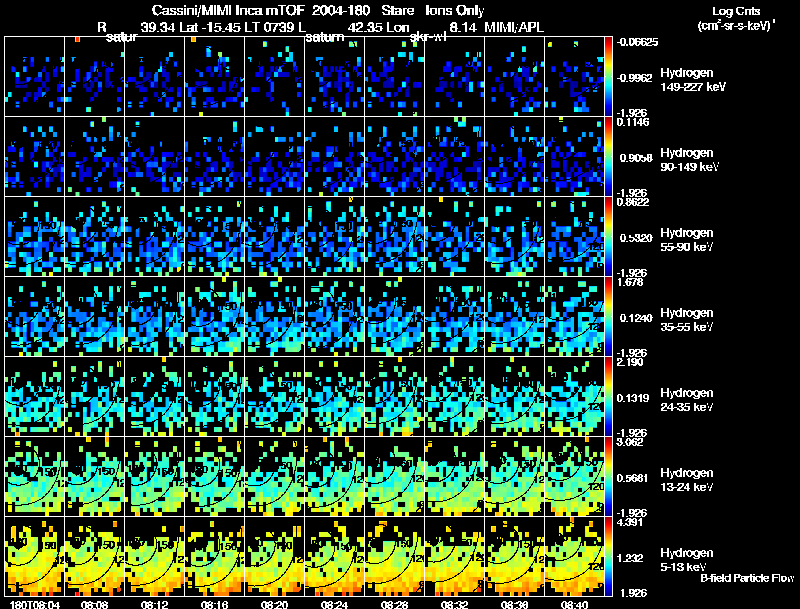800x609 pixels.
Task: Click the 08:20 time label
Action: tap(274, 605)
